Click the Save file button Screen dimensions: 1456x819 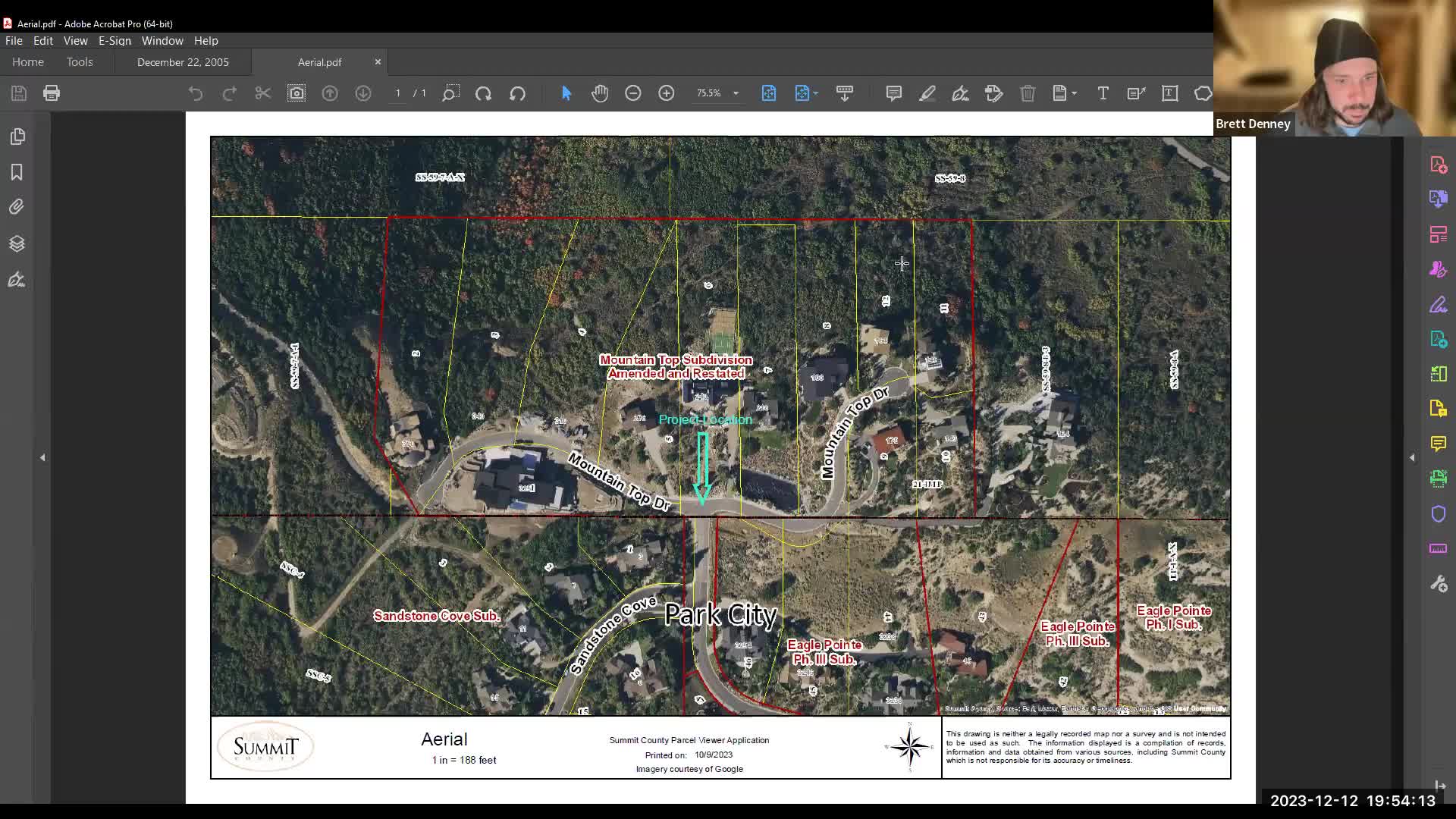click(18, 93)
